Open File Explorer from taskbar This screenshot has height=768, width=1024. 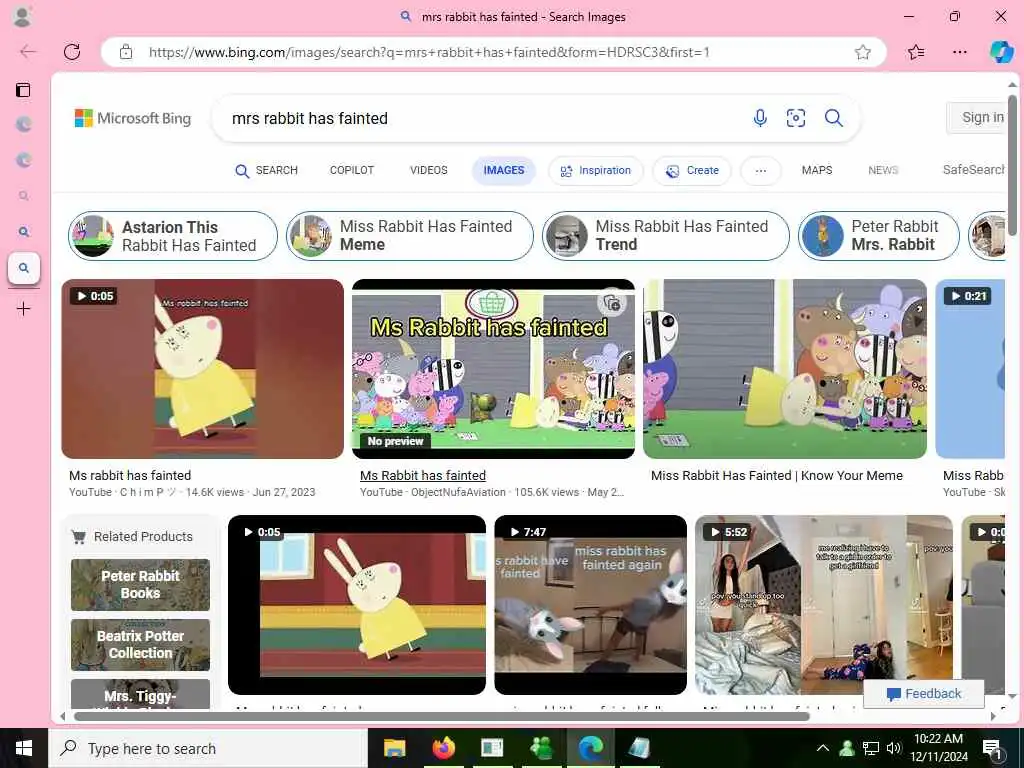pos(394,748)
